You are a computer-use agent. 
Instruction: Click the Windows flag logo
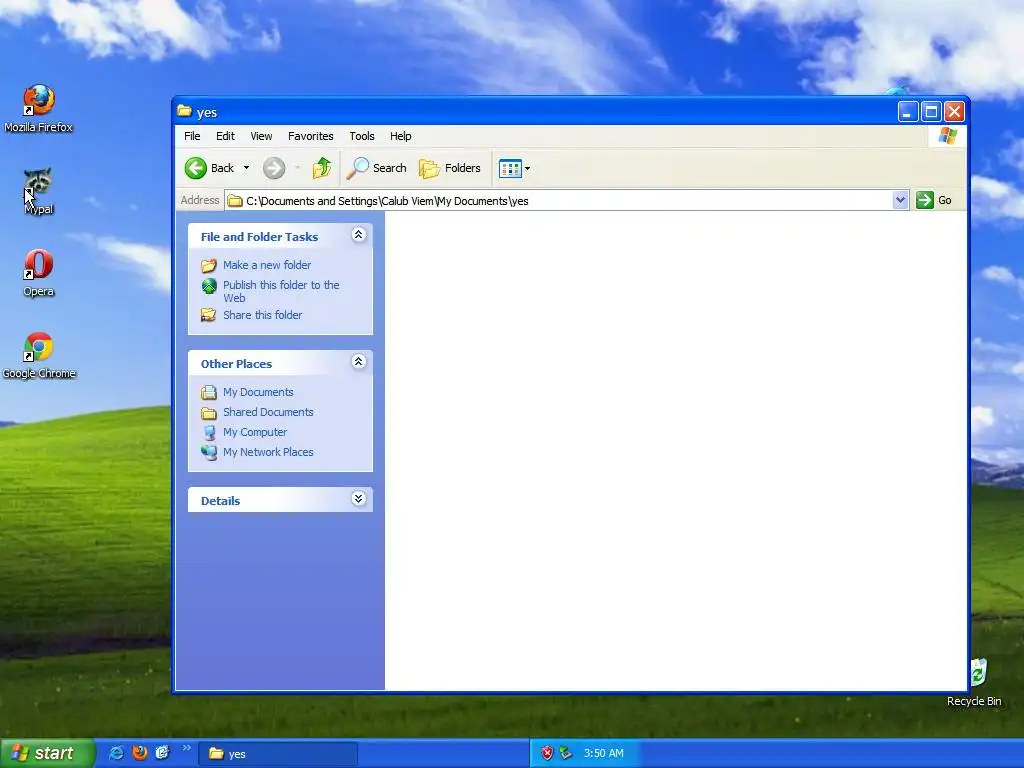click(948, 136)
